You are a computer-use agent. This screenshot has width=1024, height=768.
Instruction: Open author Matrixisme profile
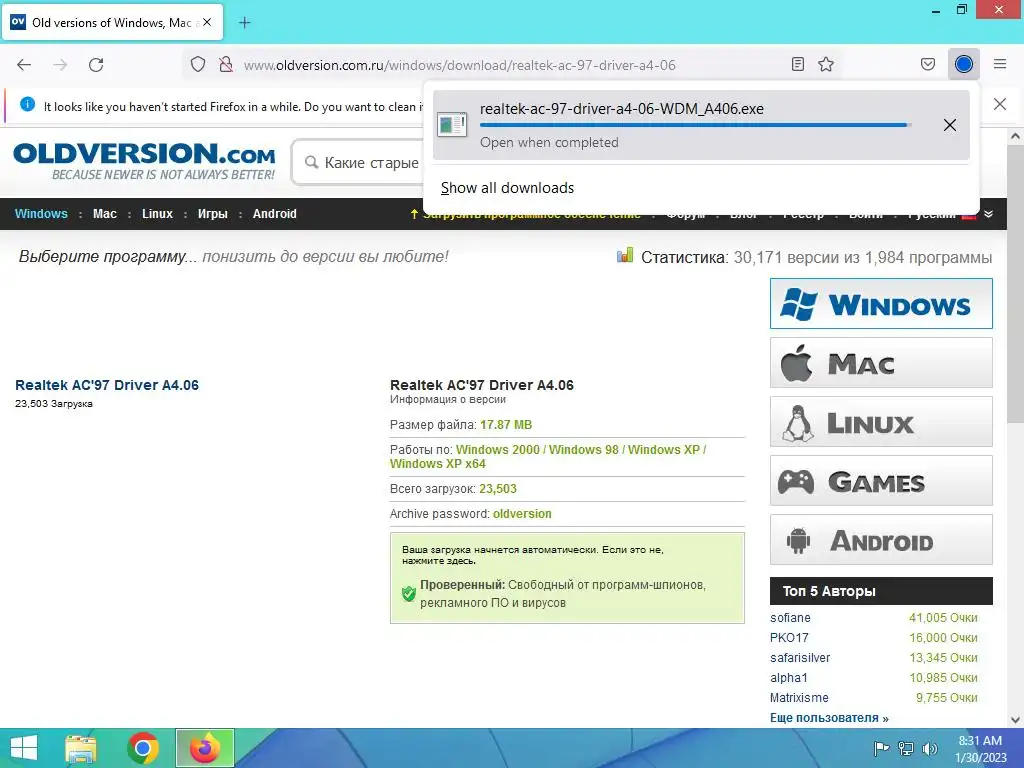pos(799,698)
